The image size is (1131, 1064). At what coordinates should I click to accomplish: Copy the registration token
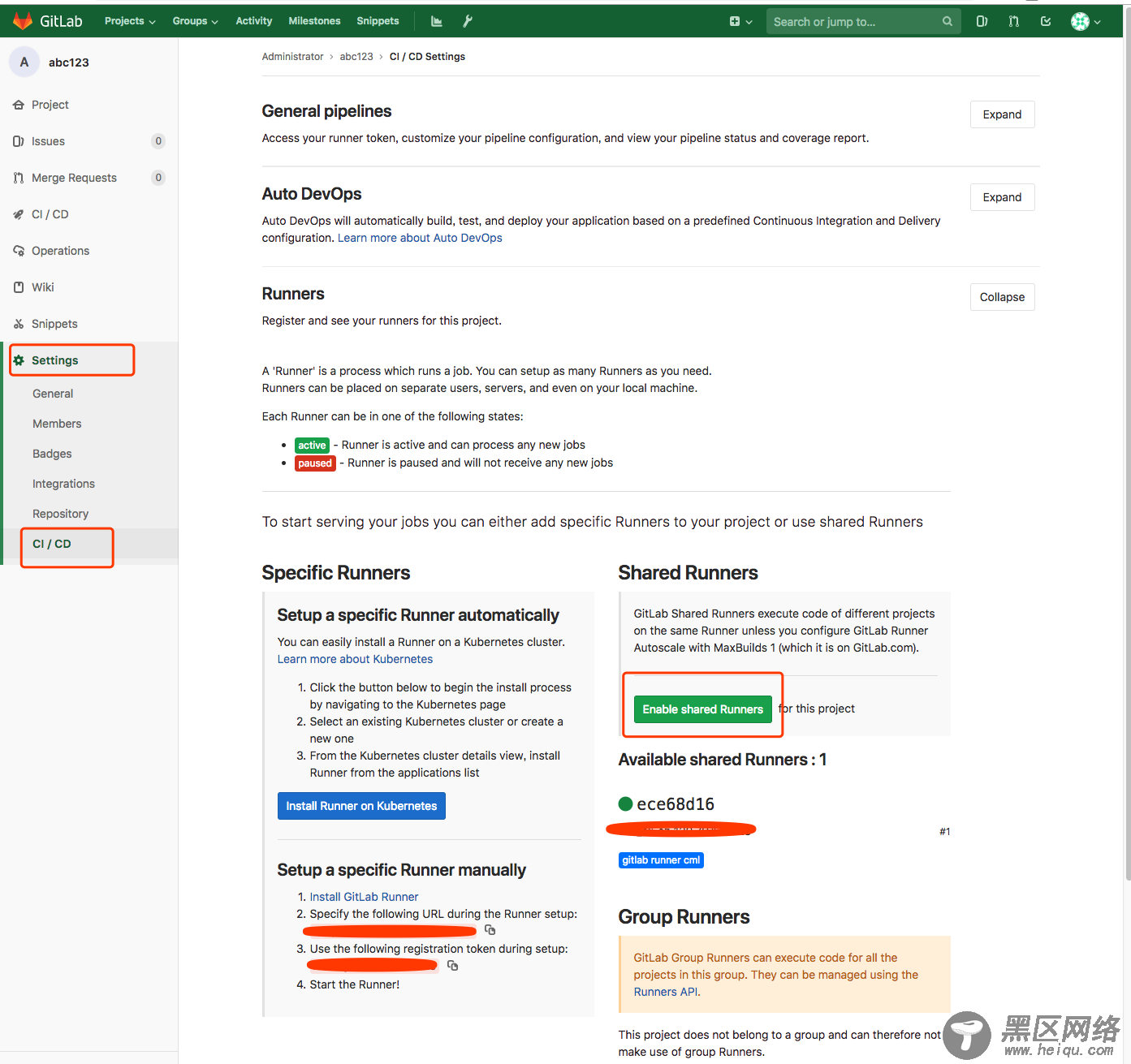point(452,966)
